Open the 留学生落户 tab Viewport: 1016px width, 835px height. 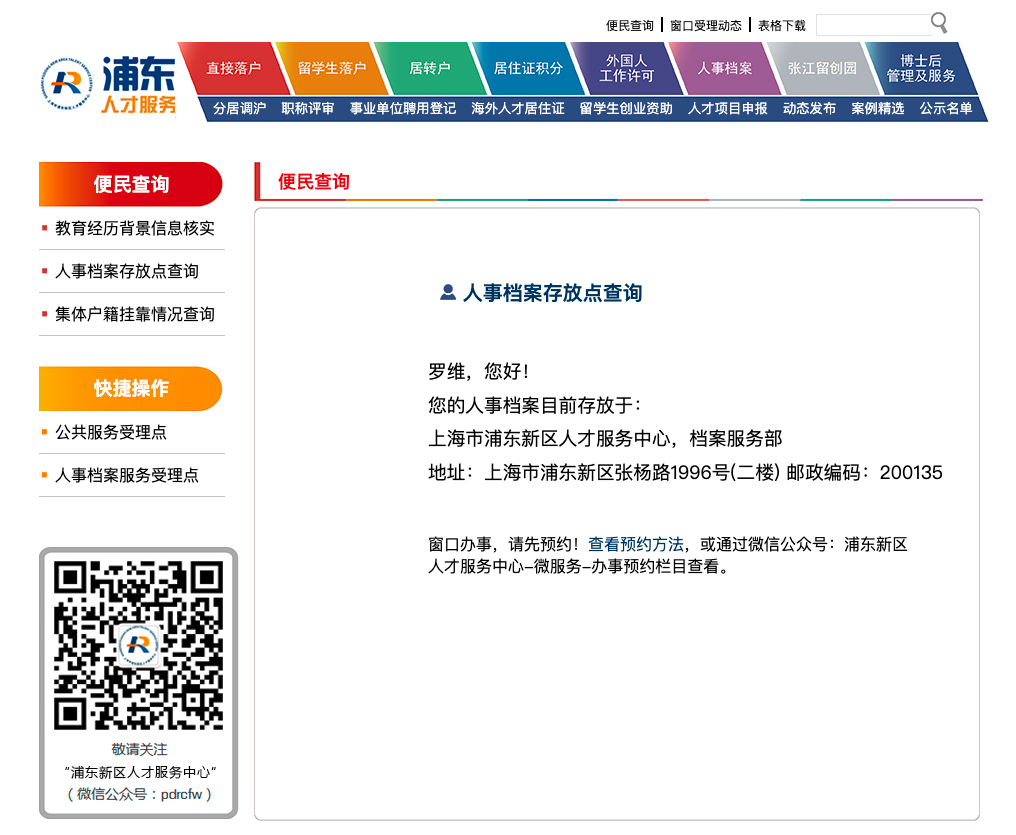(x=331, y=68)
